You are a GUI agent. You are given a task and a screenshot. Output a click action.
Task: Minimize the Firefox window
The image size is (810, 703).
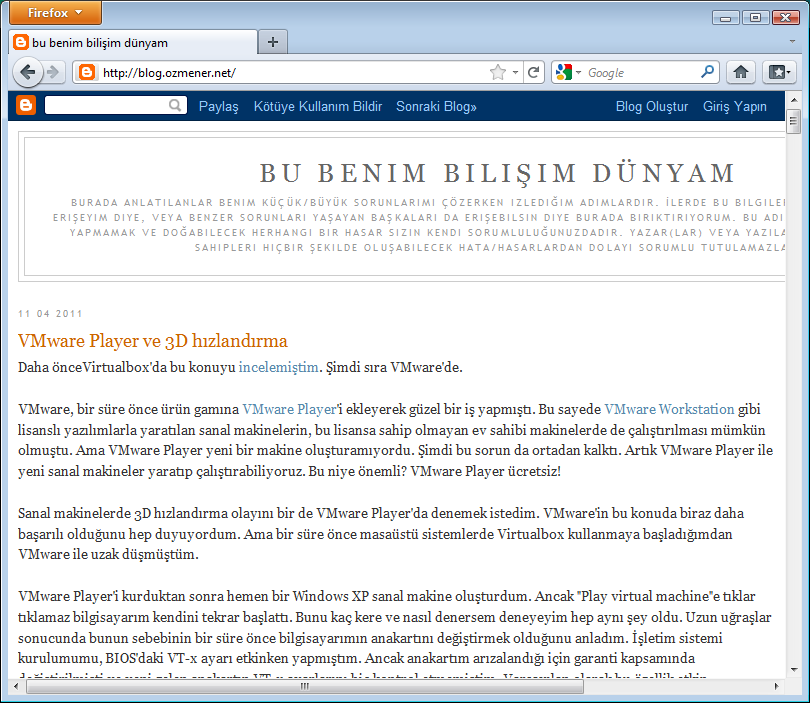(x=725, y=18)
